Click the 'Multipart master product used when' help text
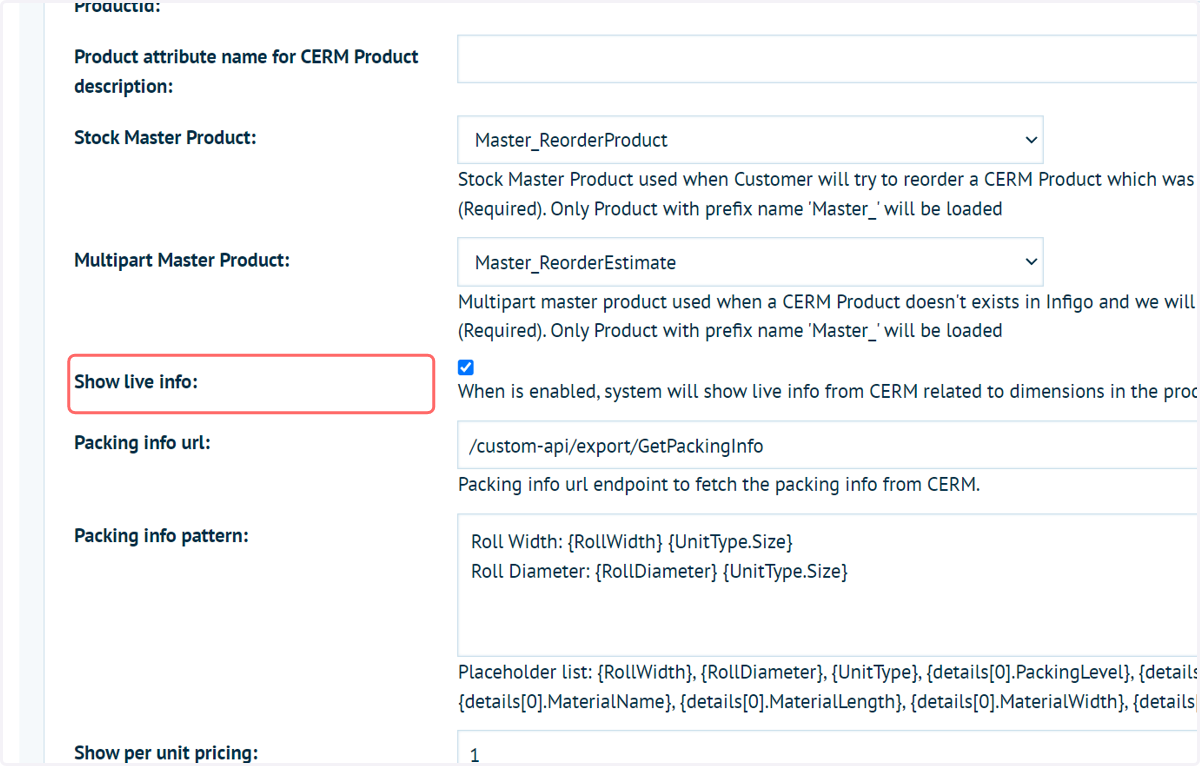The width and height of the screenshot is (1200, 766). (828, 316)
